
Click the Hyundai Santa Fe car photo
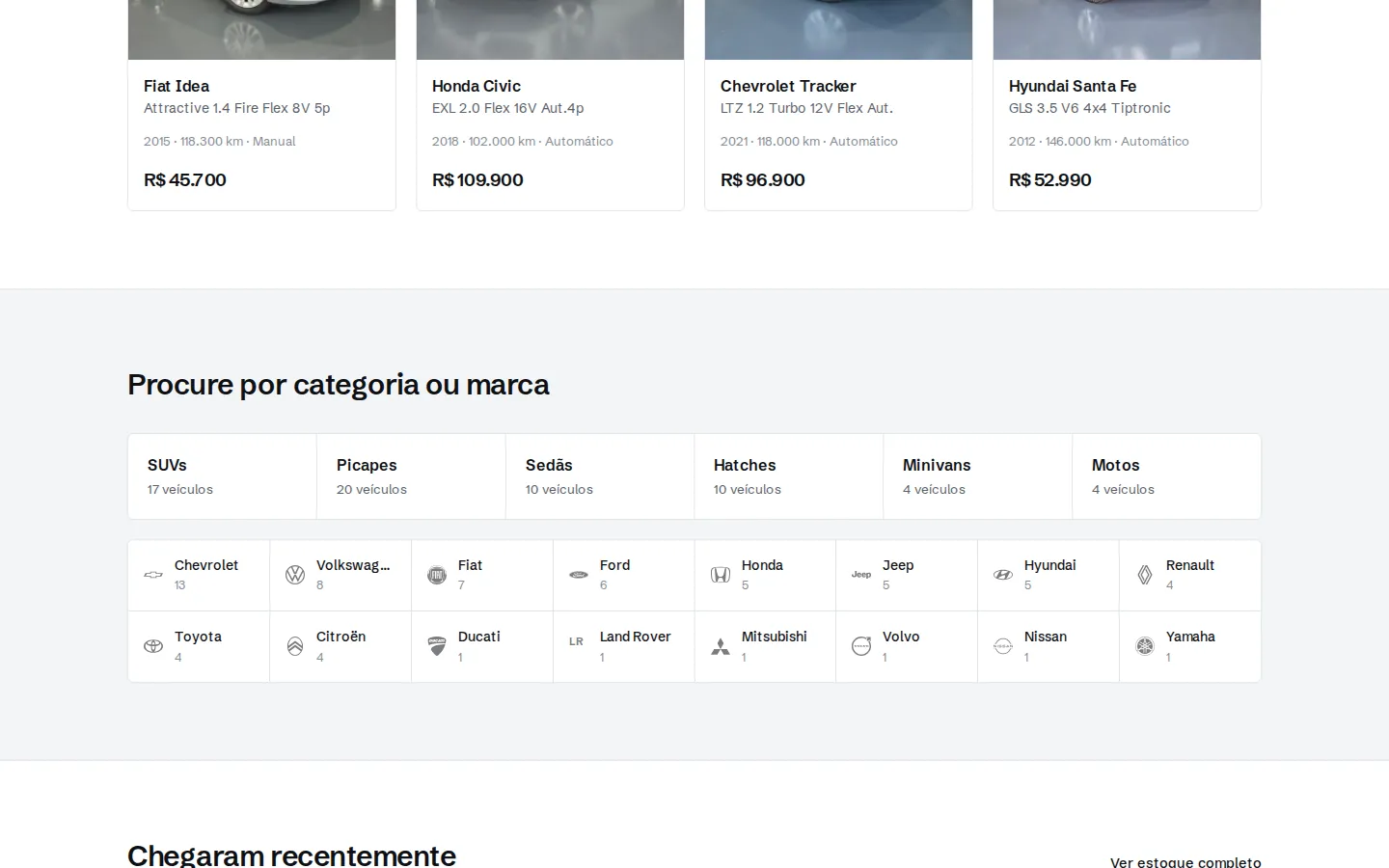tap(1127, 29)
